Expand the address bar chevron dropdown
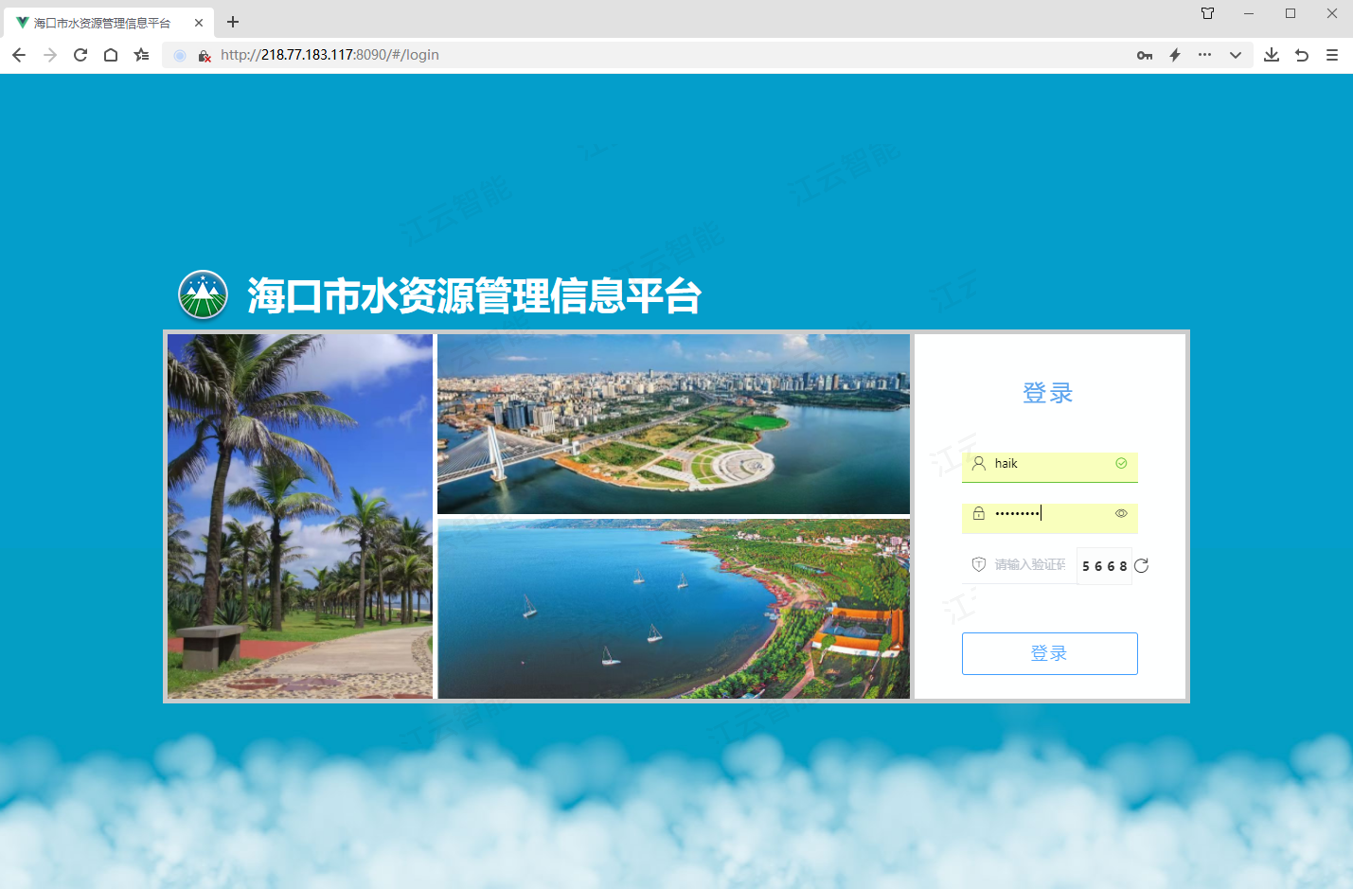The width and height of the screenshot is (1353, 889). click(x=1236, y=55)
